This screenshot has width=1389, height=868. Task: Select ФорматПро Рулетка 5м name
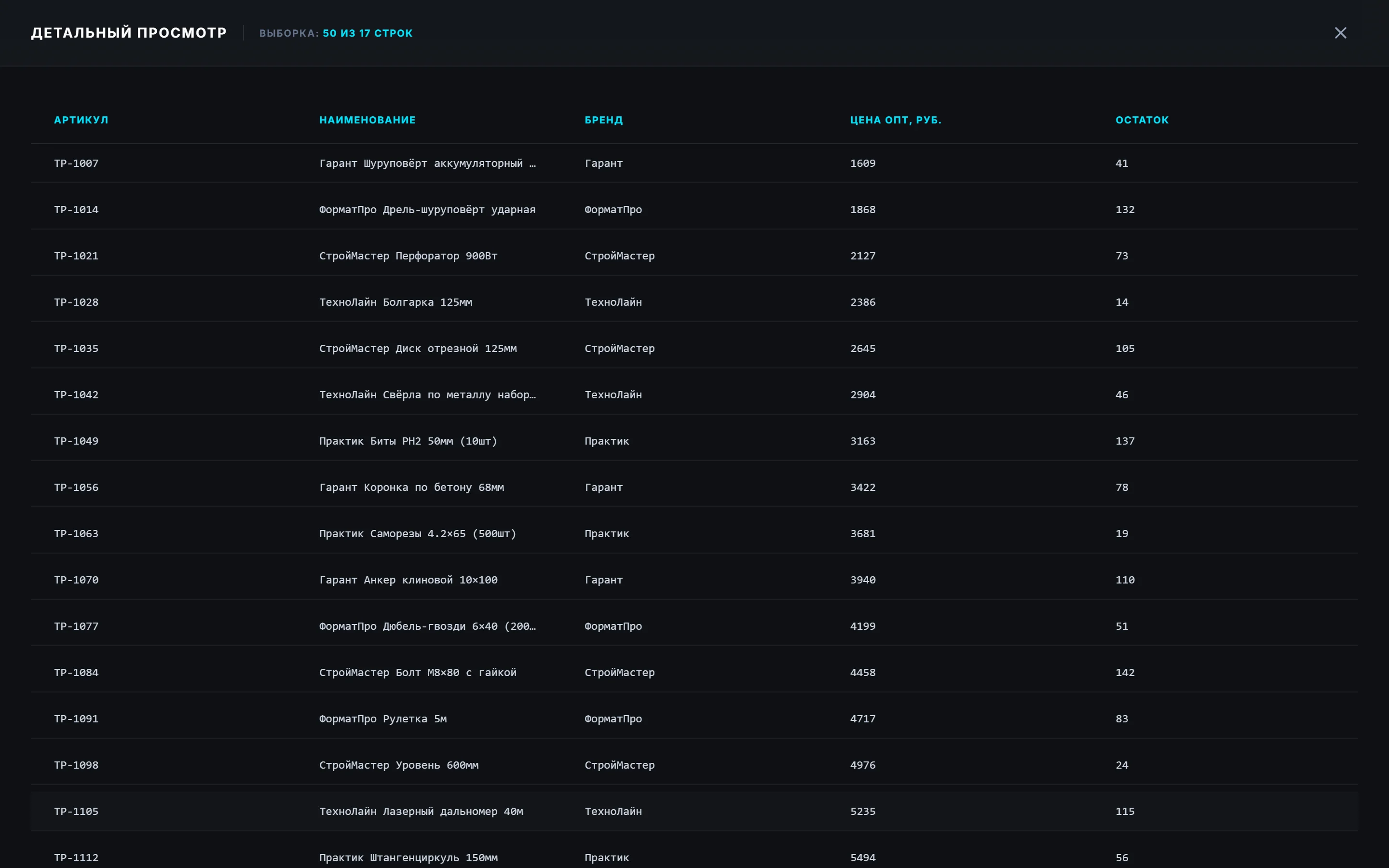(383, 719)
